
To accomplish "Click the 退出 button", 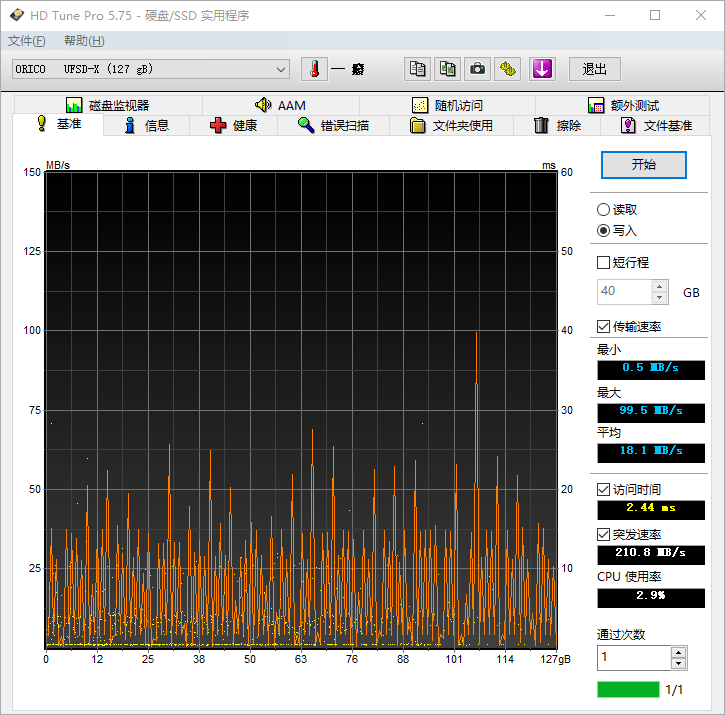I will tap(594, 69).
